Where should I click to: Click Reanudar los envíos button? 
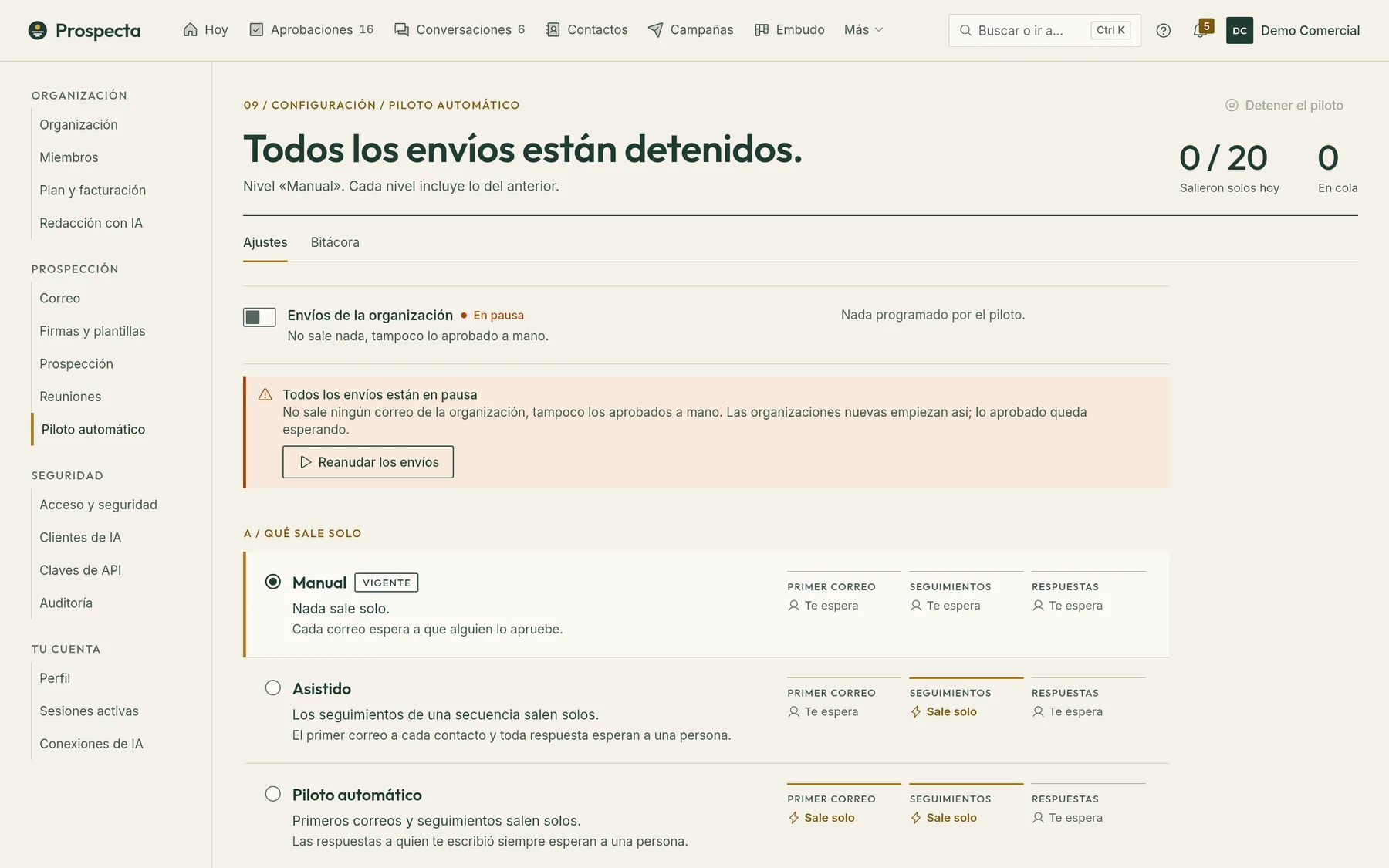coord(368,462)
